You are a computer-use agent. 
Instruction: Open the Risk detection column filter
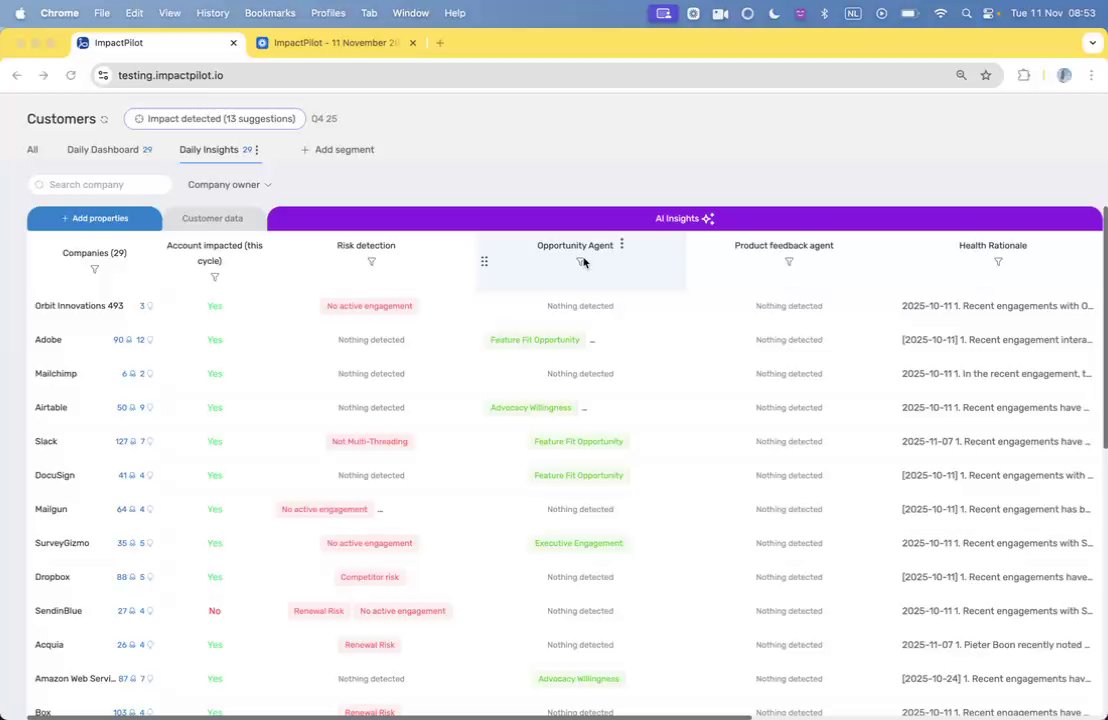[x=372, y=261]
